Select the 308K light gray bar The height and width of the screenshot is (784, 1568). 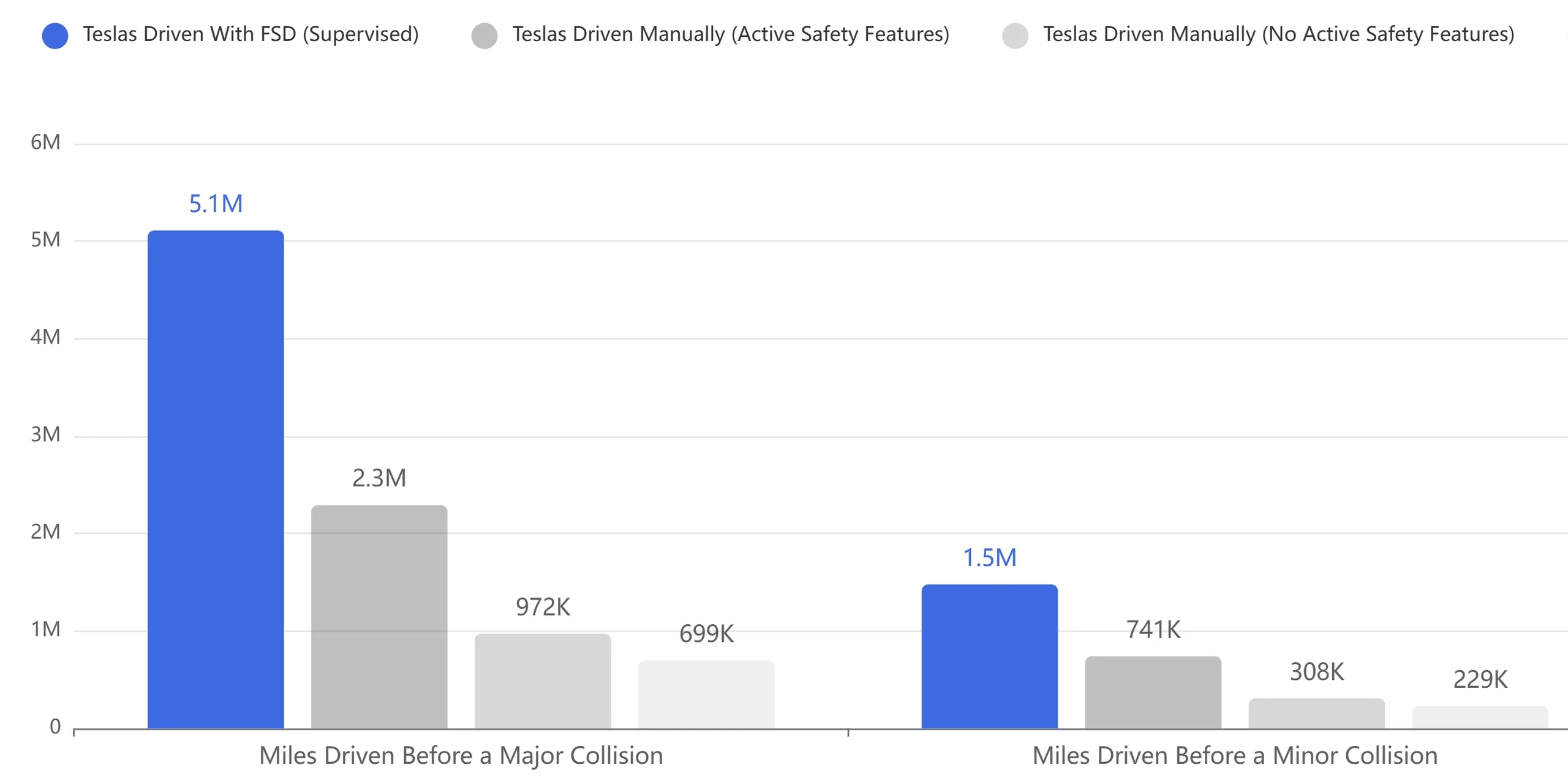coord(1316,714)
